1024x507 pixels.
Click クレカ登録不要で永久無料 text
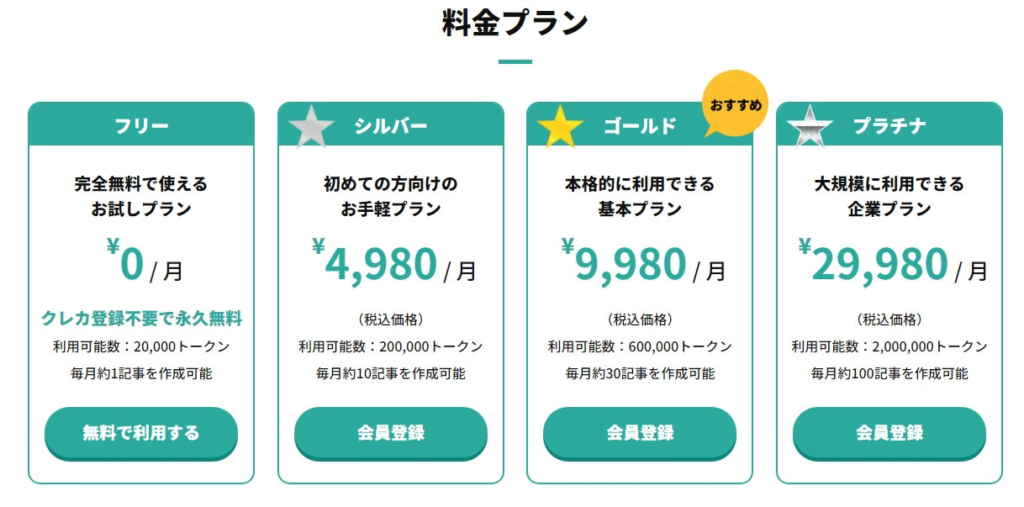(142, 319)
